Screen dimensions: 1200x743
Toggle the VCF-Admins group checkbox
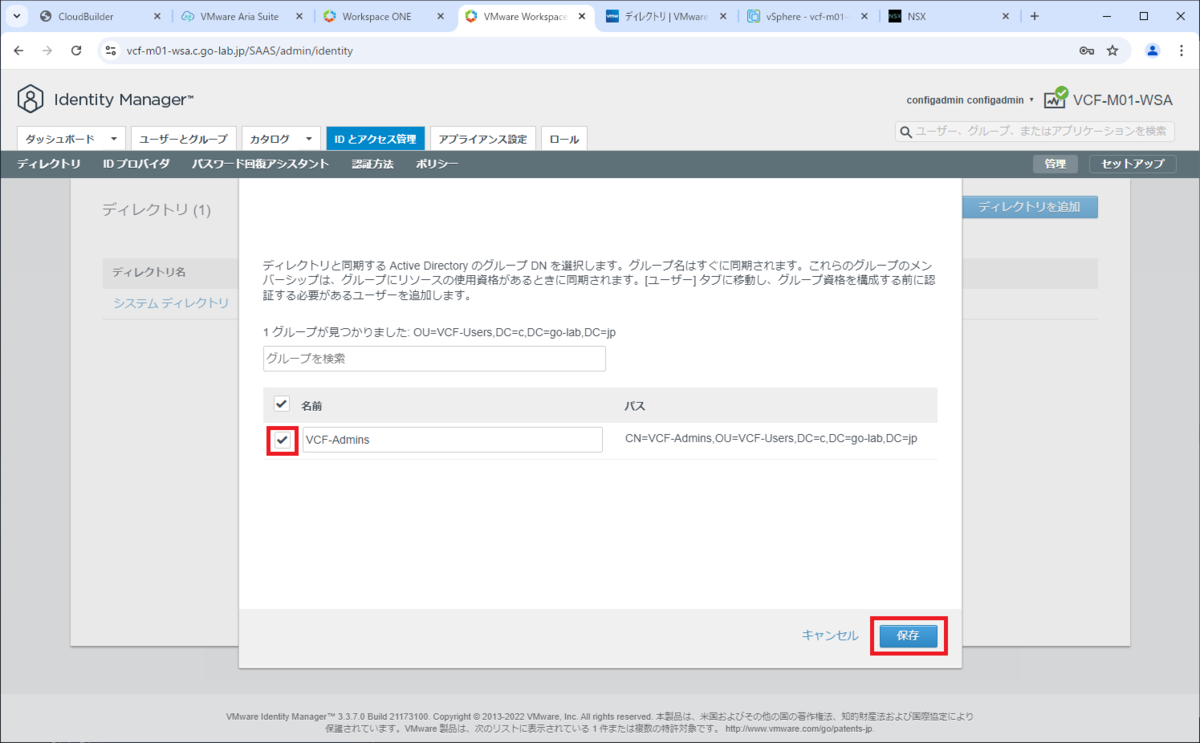[283, 439]
